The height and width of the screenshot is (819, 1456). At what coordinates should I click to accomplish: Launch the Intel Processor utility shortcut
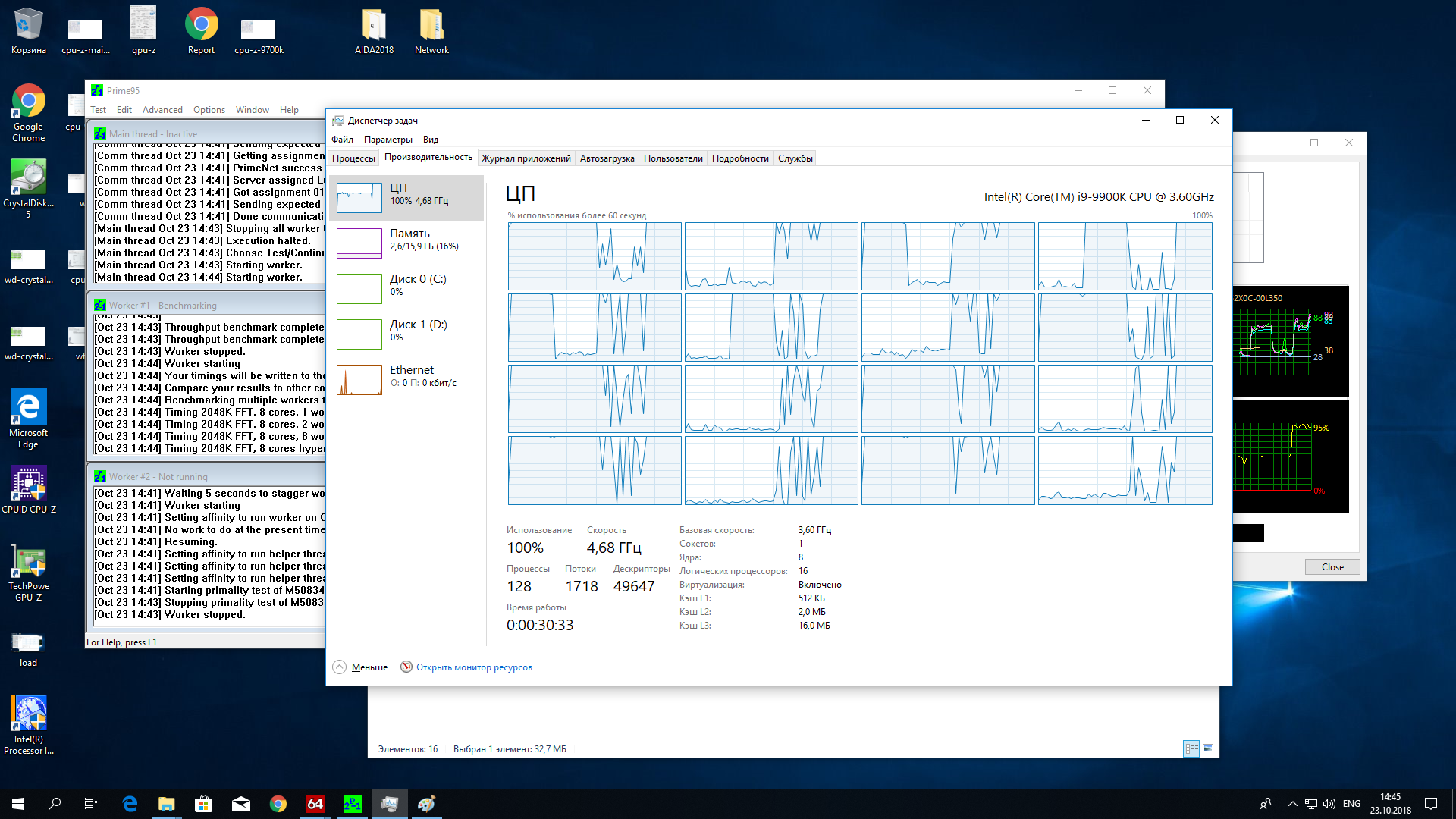(x=28, y=725)
